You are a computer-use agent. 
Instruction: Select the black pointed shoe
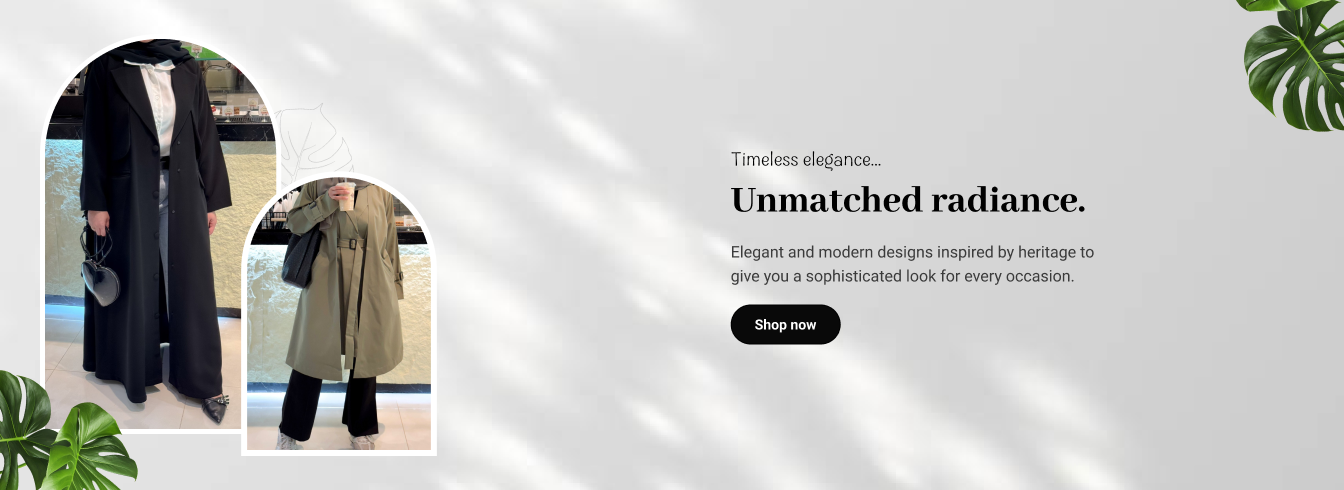click(x=215, y=408)
